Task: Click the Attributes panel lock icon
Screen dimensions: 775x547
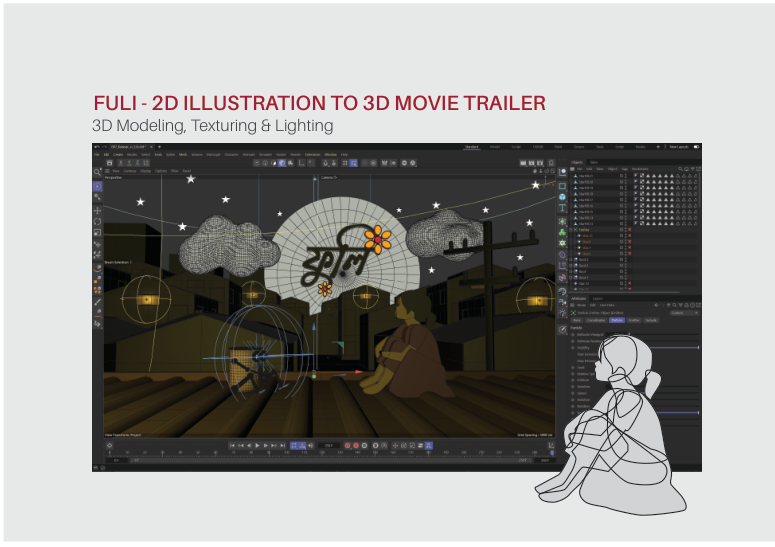Action: (x=687, y=305)
